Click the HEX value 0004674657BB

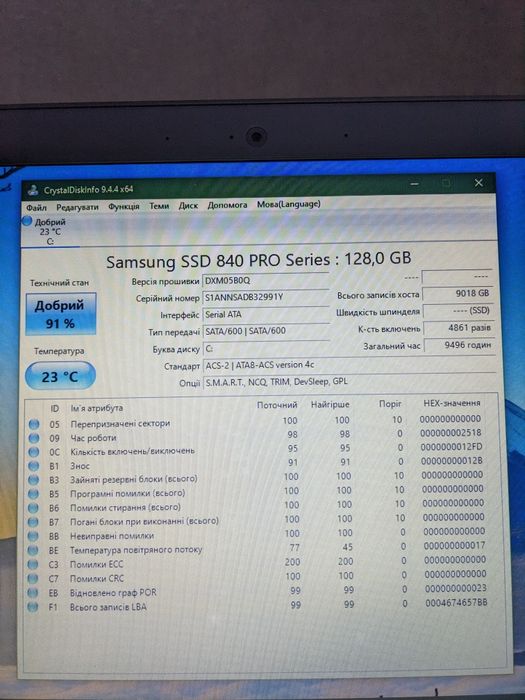[x=456, y=603]
